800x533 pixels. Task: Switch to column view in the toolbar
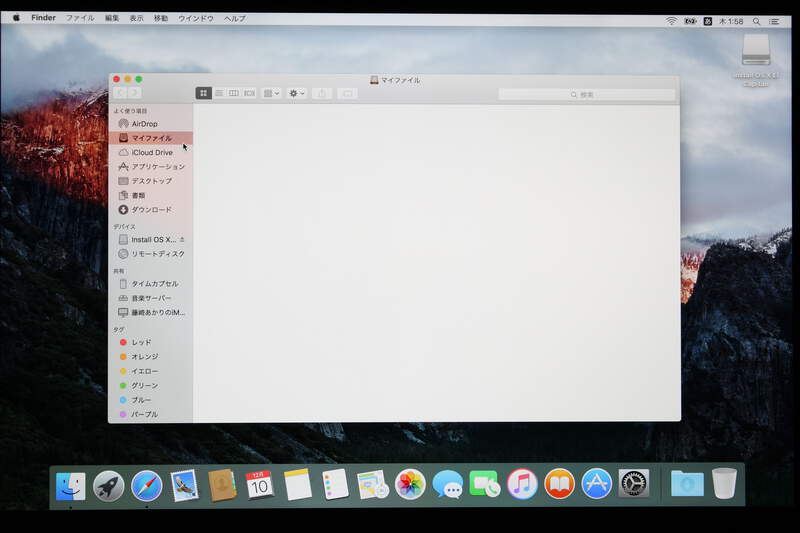tap(234, 93)
